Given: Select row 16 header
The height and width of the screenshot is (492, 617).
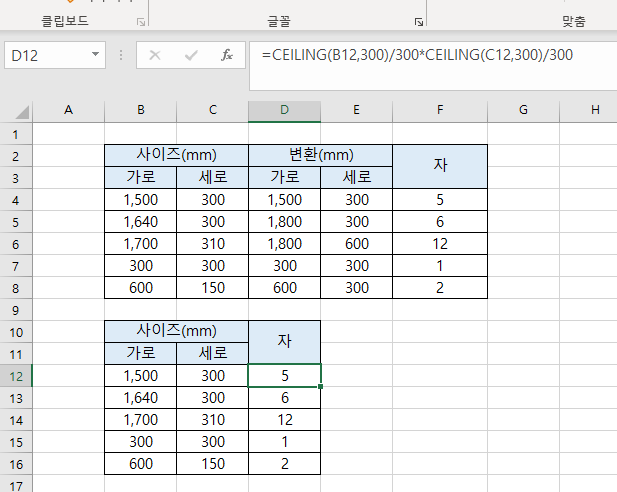Looking at the screenshot, I should (x=16, y=464).
